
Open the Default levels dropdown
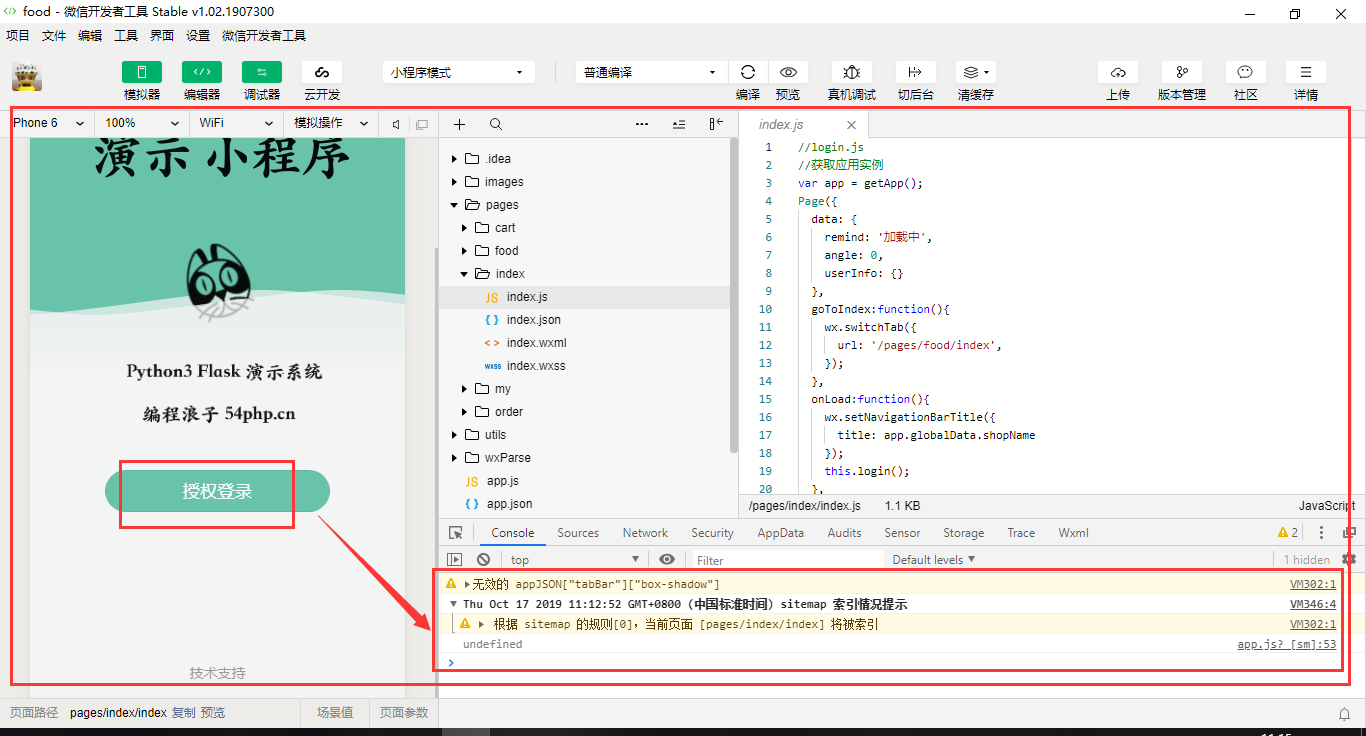[x=934, y=560]
